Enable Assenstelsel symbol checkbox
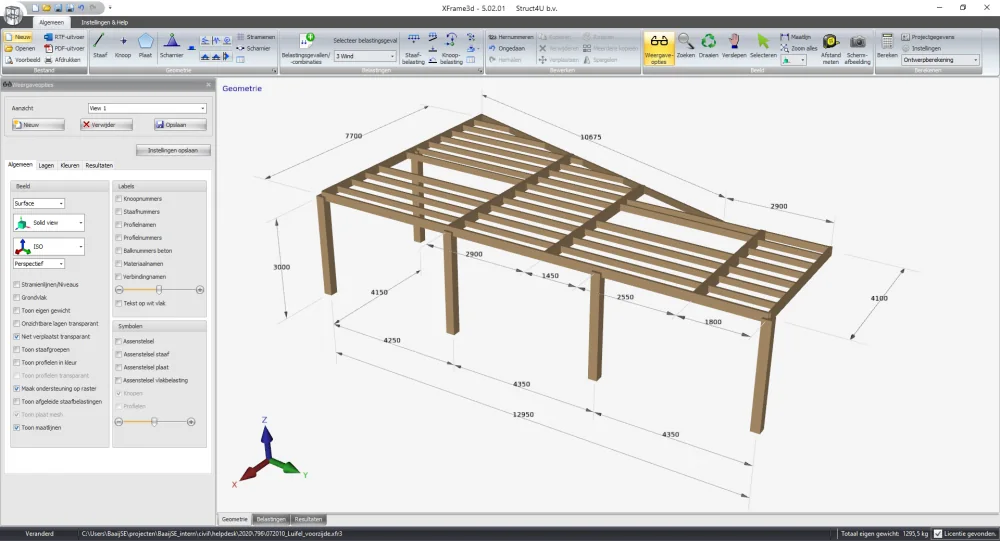This screenshot has height=541, width=1000. (119, 341)
